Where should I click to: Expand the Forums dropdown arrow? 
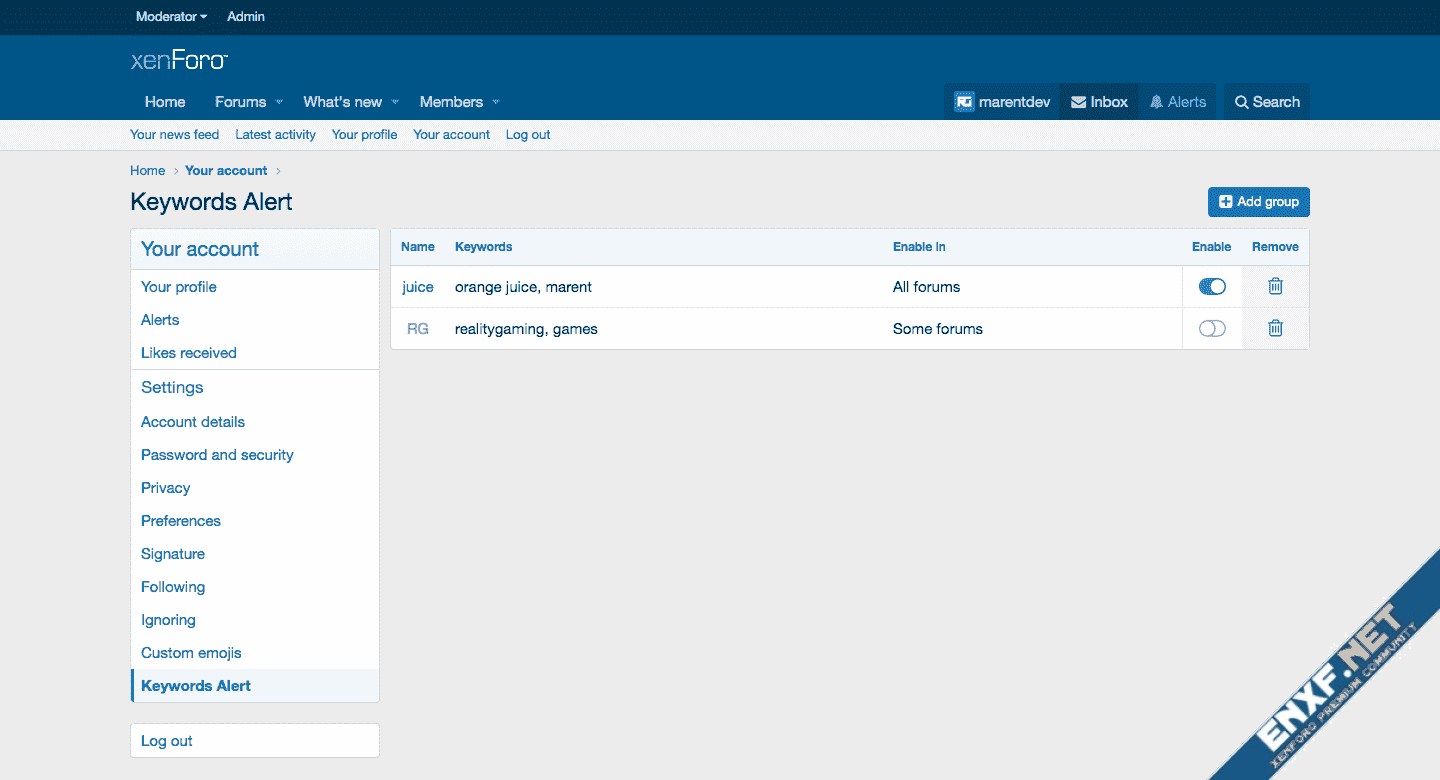tap(279, 102)
